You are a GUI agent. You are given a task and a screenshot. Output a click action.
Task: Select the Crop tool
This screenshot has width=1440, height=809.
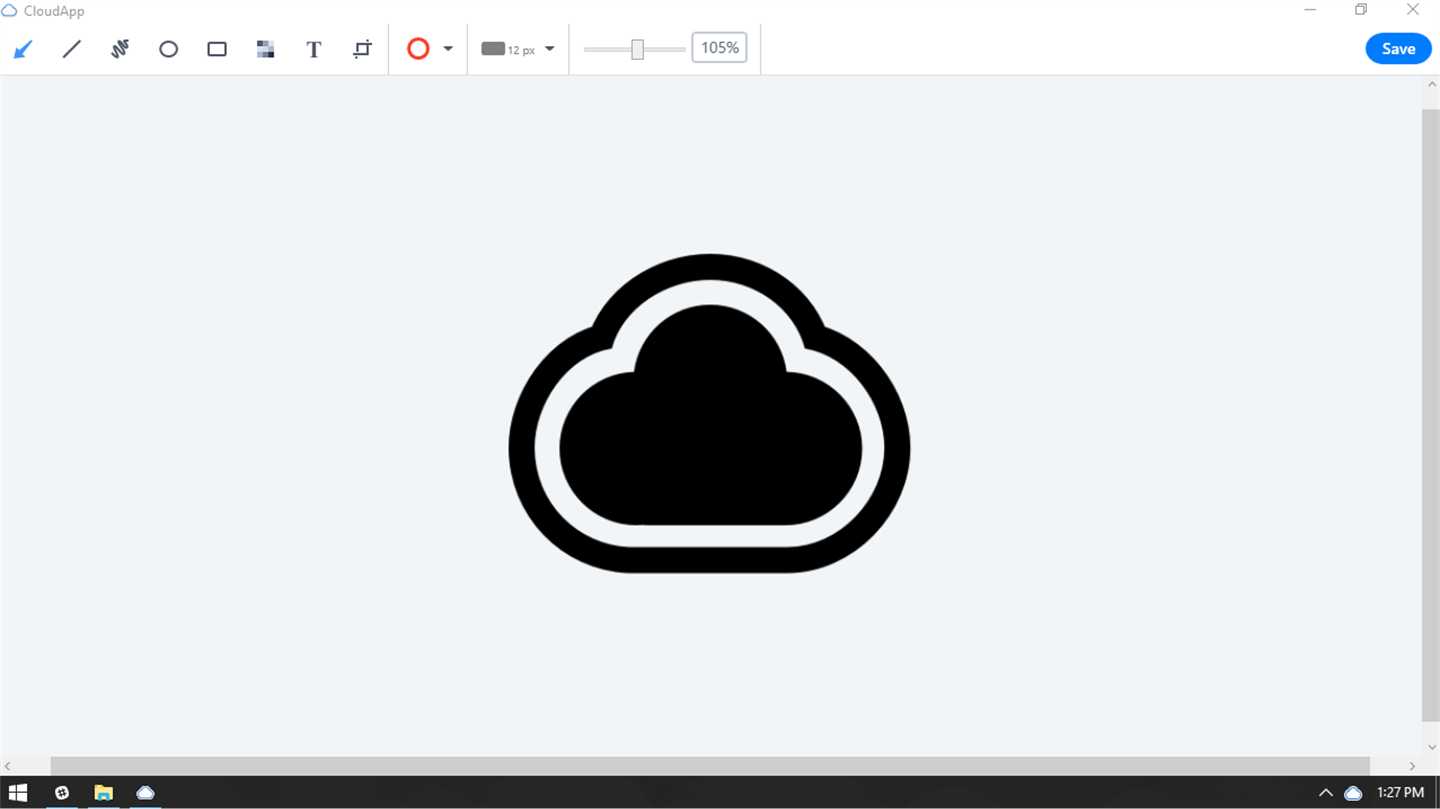tap(362, 49)
